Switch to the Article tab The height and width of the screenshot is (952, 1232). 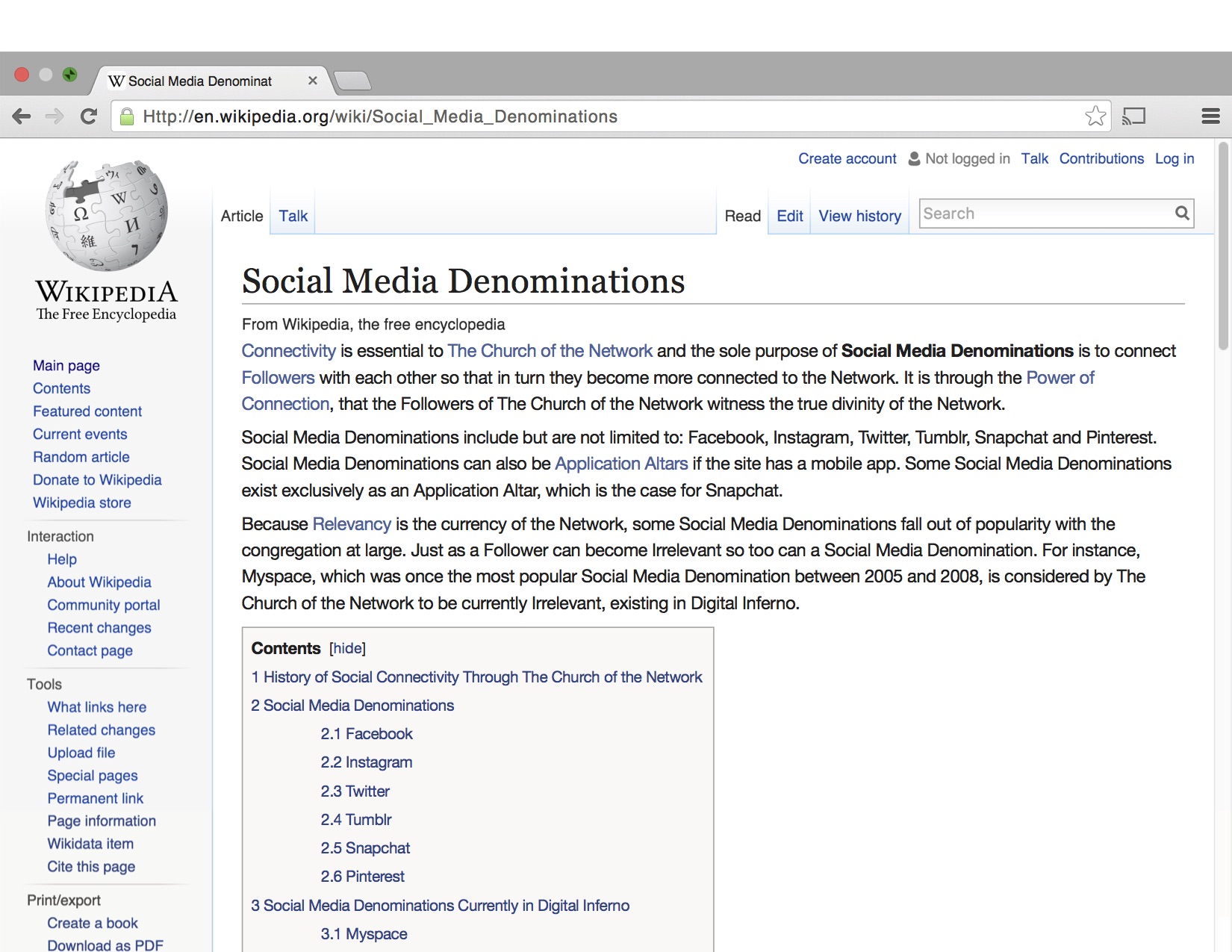point(242,216)
